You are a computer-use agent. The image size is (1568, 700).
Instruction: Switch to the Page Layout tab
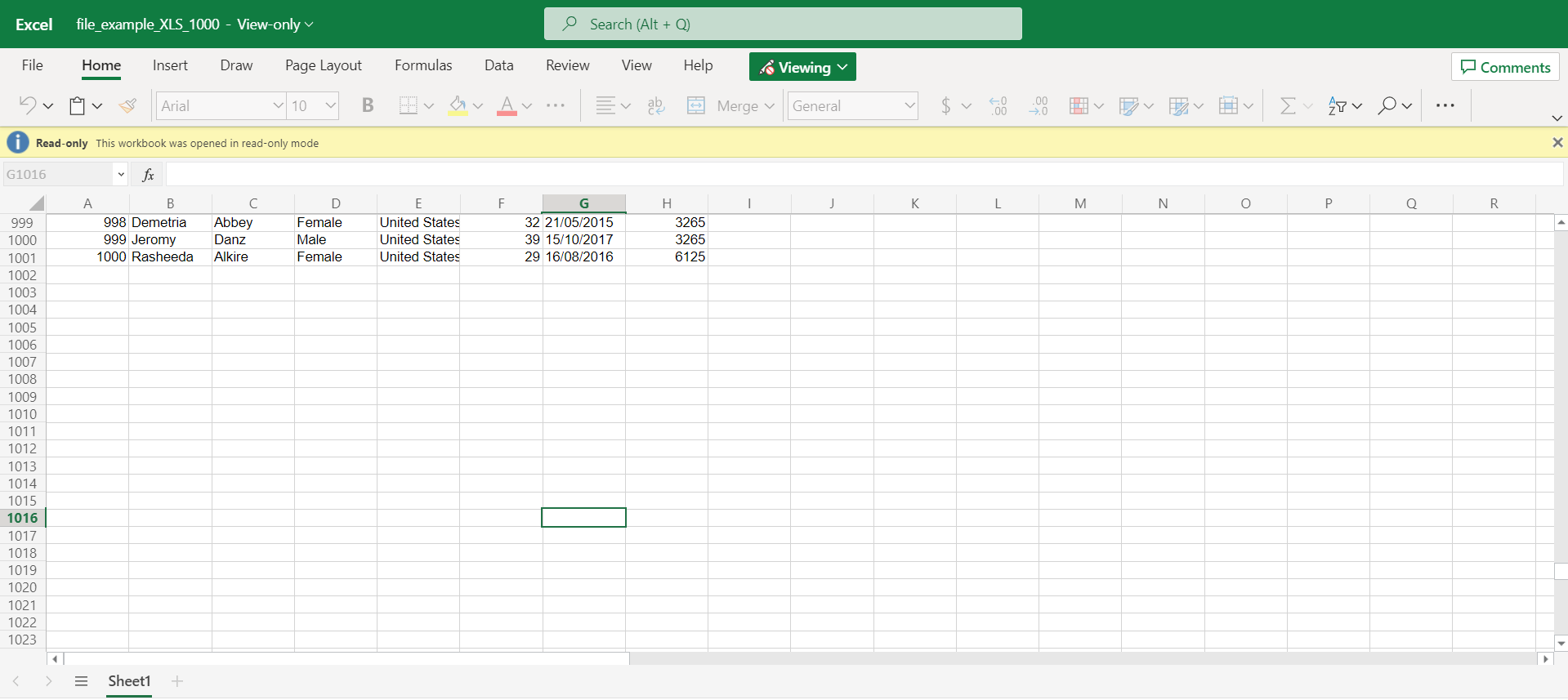point(324,65)
